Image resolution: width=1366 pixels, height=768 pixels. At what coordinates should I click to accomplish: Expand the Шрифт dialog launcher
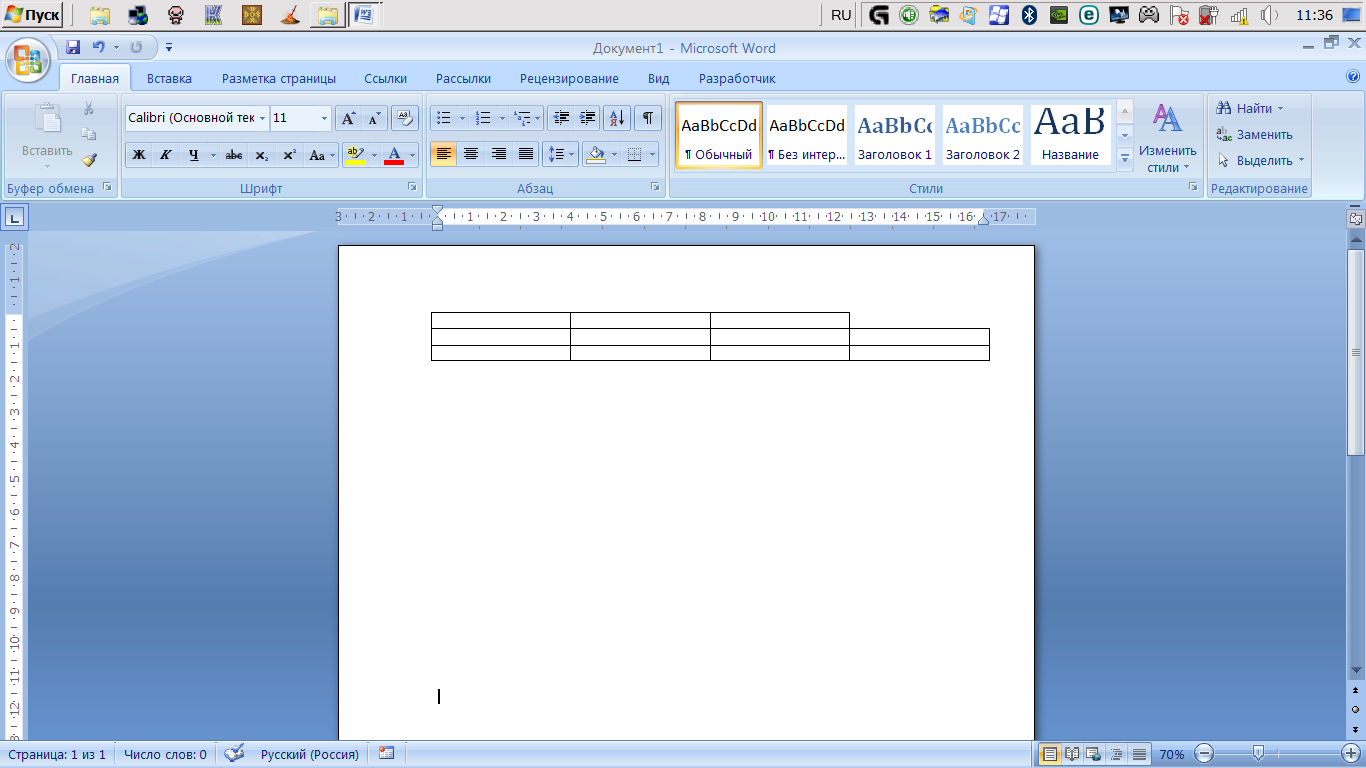pos(411,187)
